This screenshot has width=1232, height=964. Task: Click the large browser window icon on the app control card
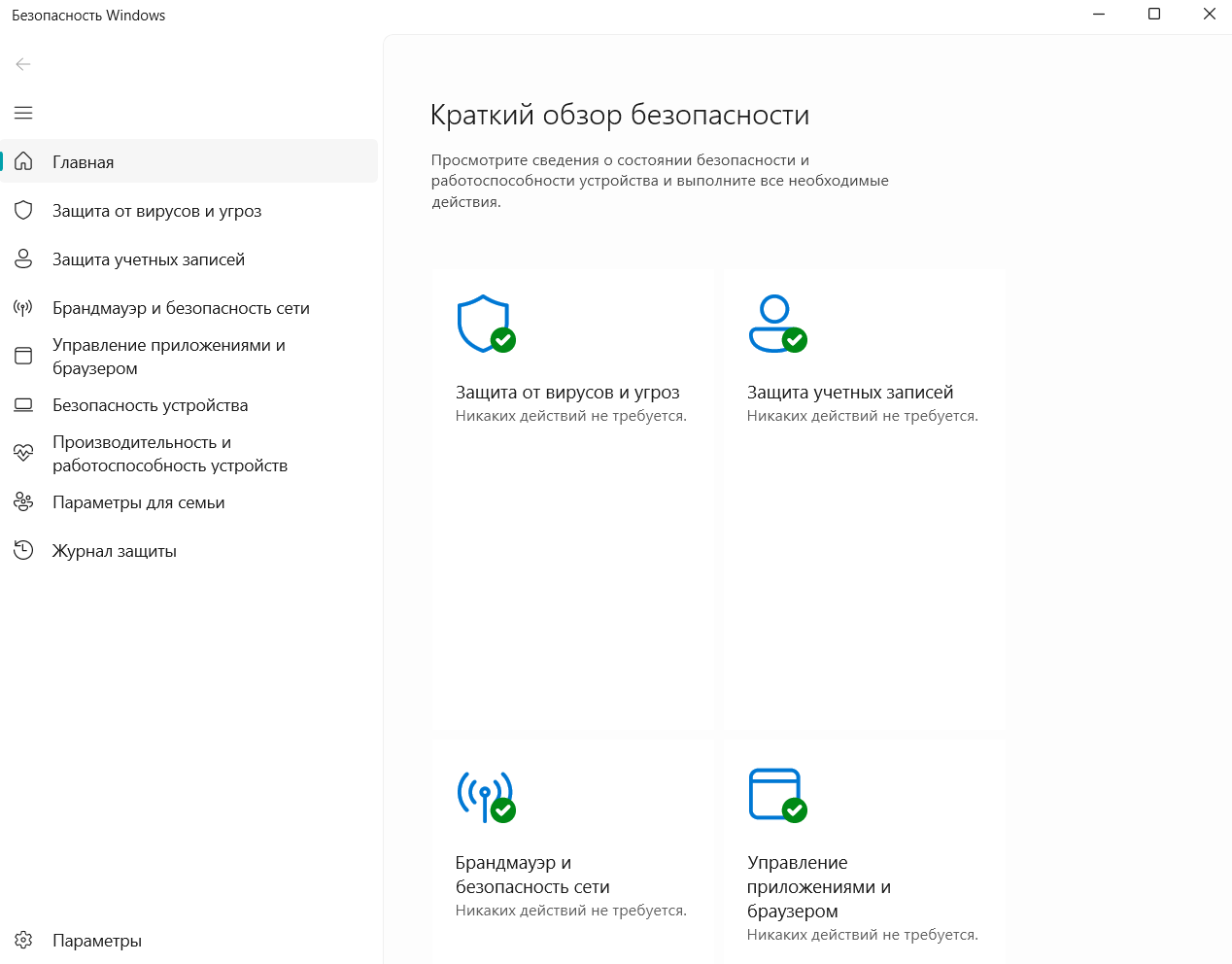777,795
